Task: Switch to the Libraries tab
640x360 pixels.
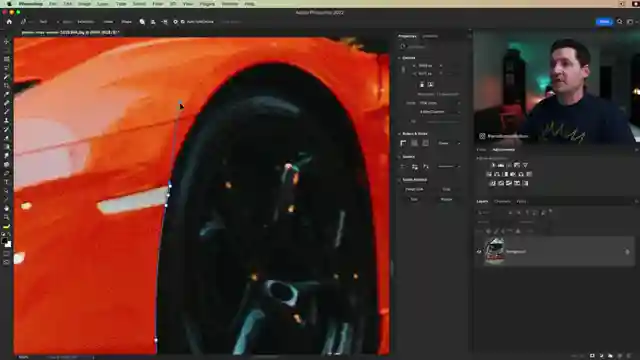Action: (x=430, y=36)
